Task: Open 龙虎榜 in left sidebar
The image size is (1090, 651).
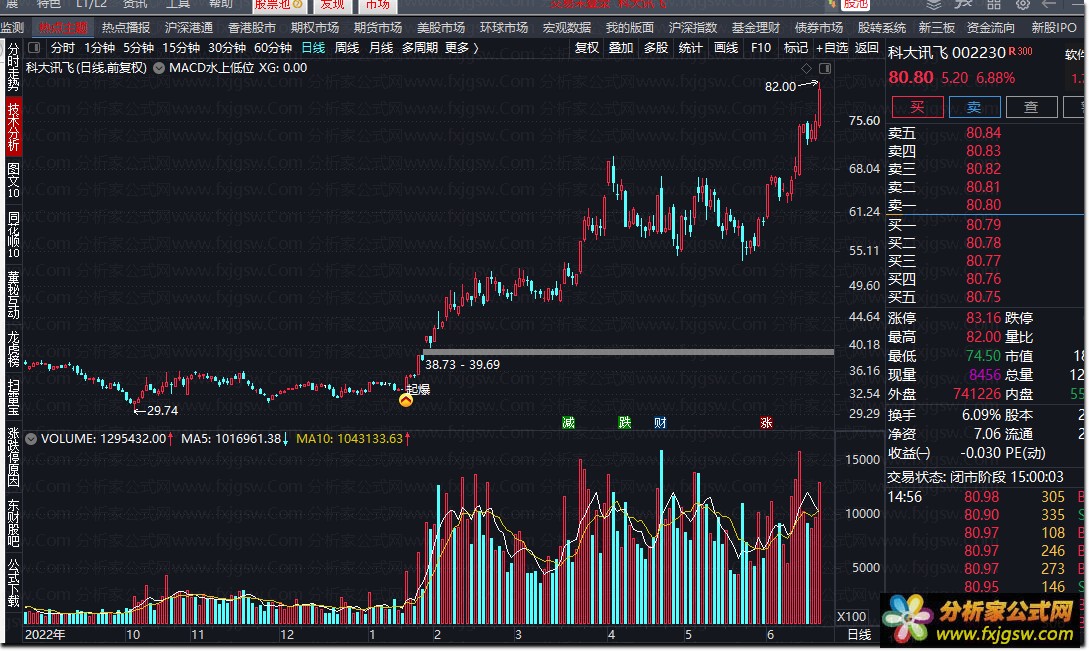Action: click(13, 349)
